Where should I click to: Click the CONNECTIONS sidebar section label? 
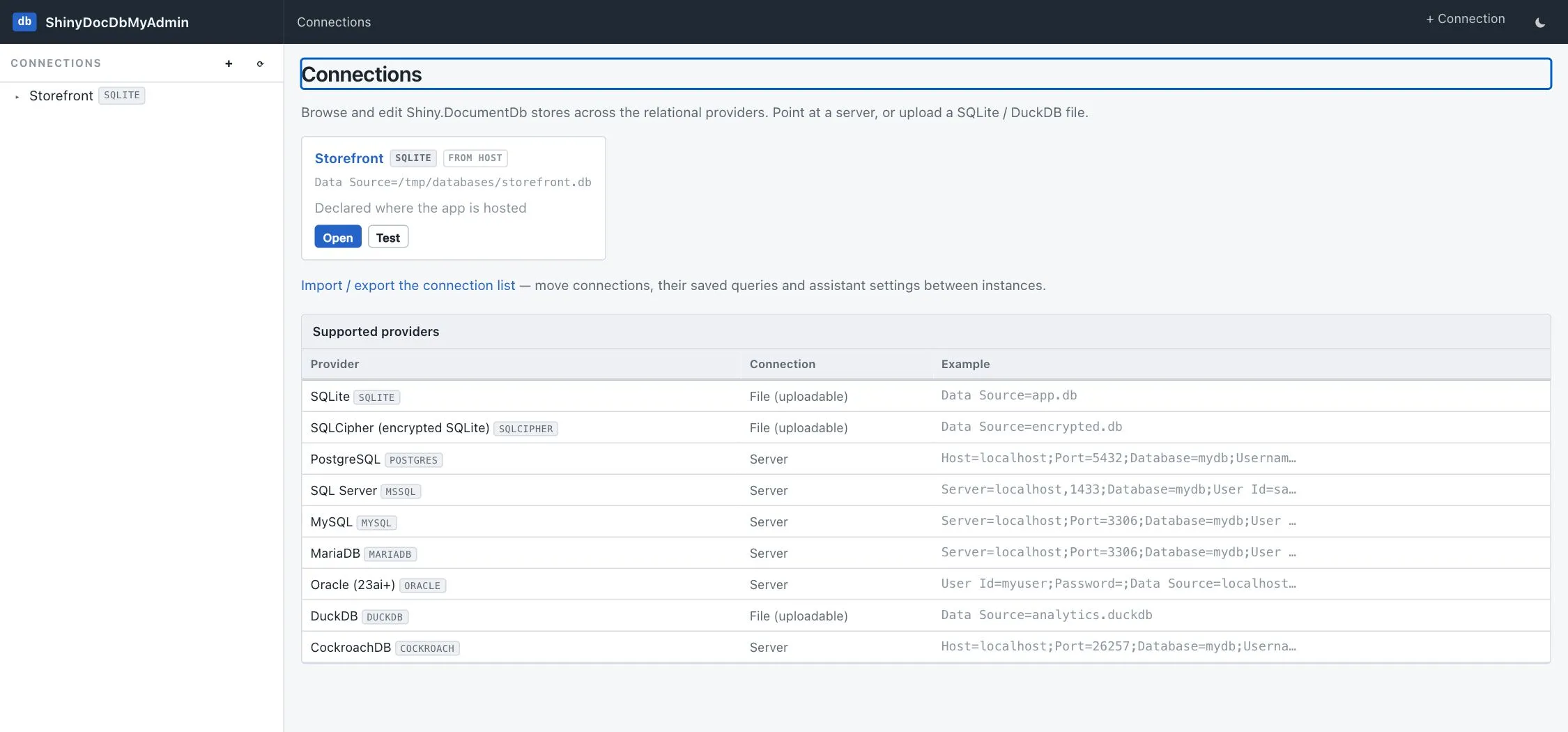[x=56, y=63]
